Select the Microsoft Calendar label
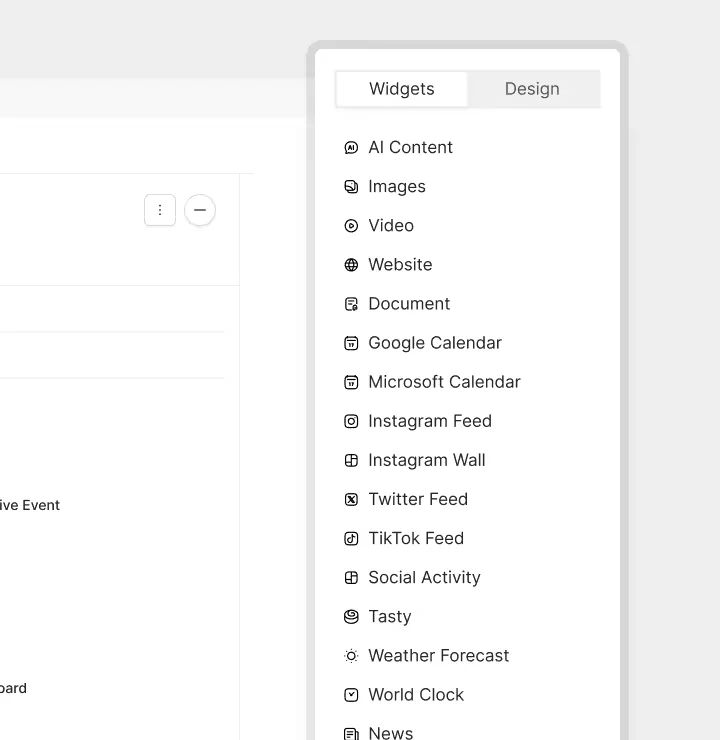This screenshot has width=720, height=740. pyautogui.click(x=444, y=382)
